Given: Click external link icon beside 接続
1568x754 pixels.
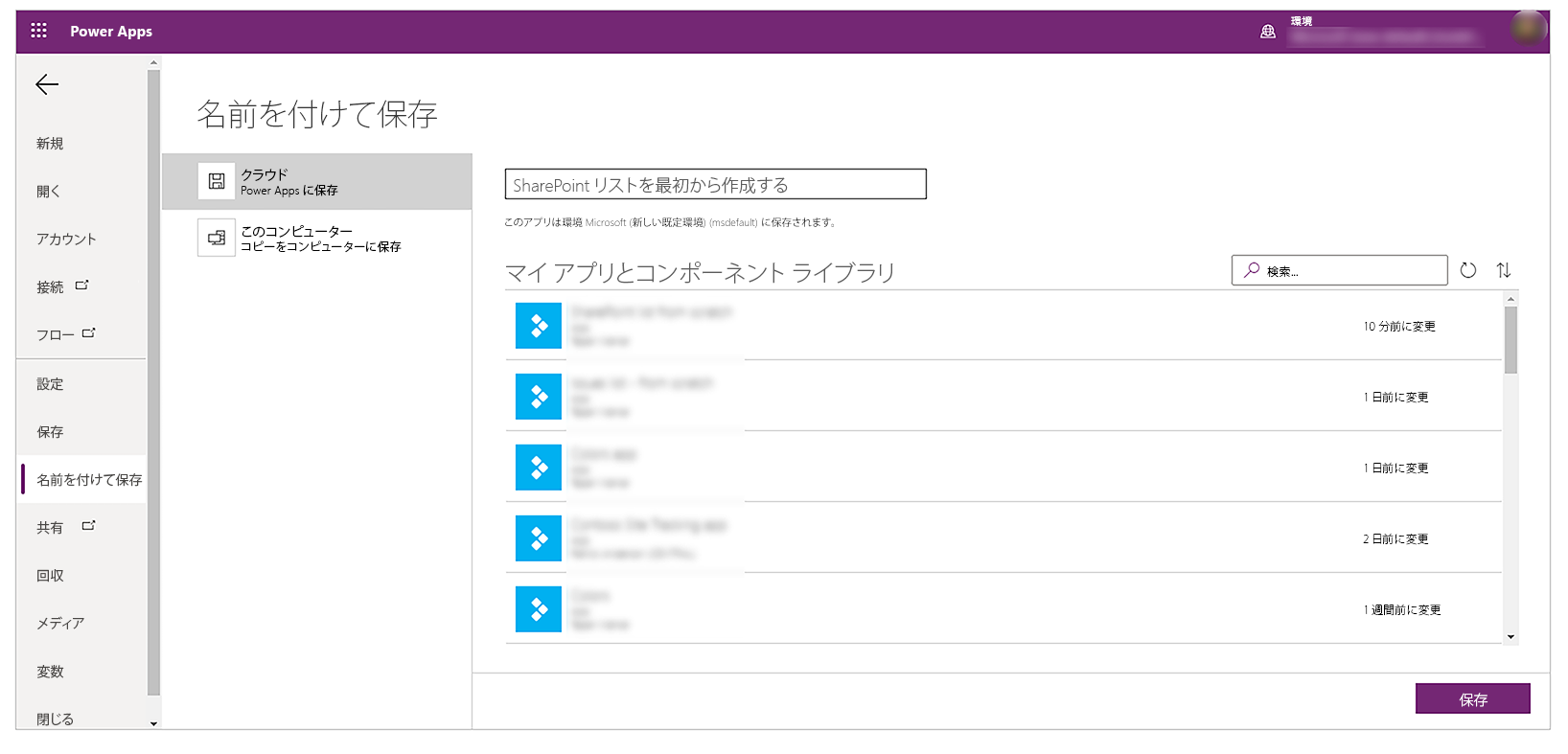Looking at the screenshot, I should click(81, 286).
